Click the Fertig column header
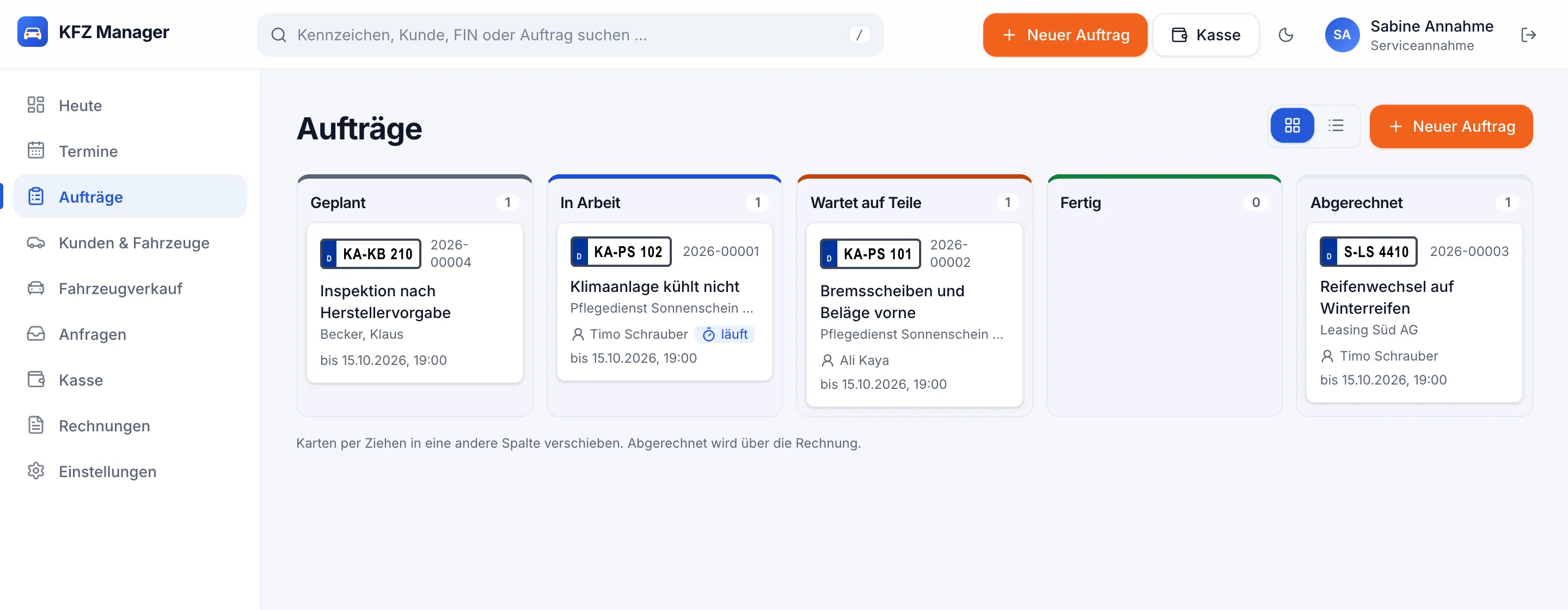This screenshot has height=610, width=1568. tap(1080, 203)
